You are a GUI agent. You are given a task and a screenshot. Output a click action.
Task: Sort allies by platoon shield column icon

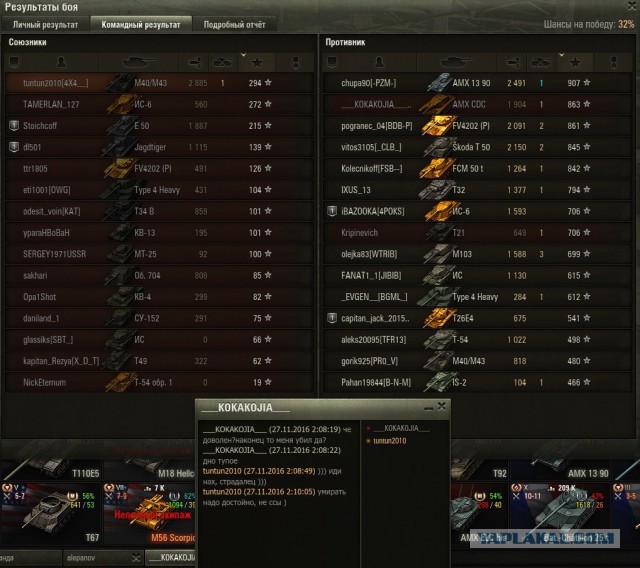14,62
